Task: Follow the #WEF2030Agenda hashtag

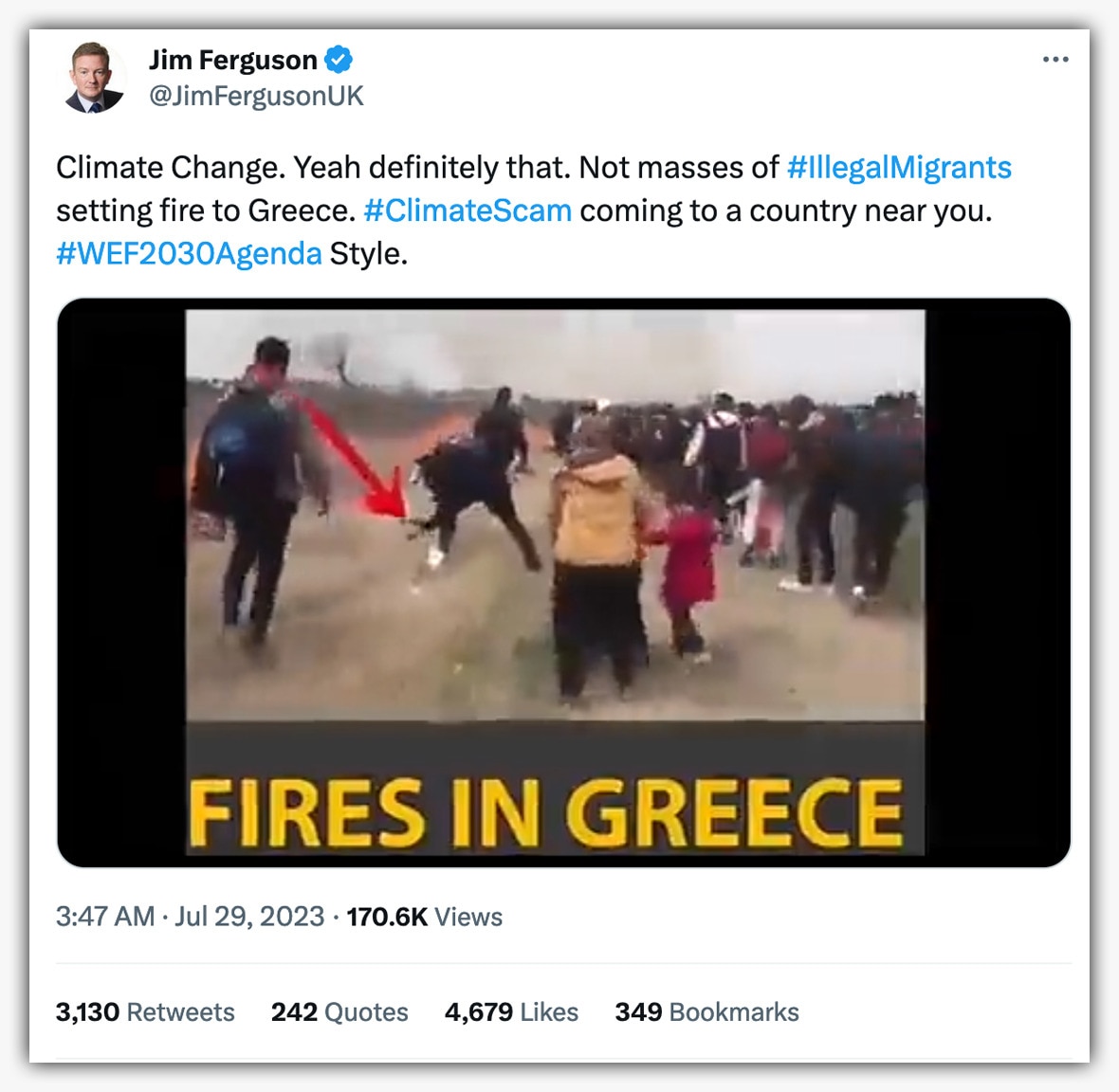Action: coord(189,253)
